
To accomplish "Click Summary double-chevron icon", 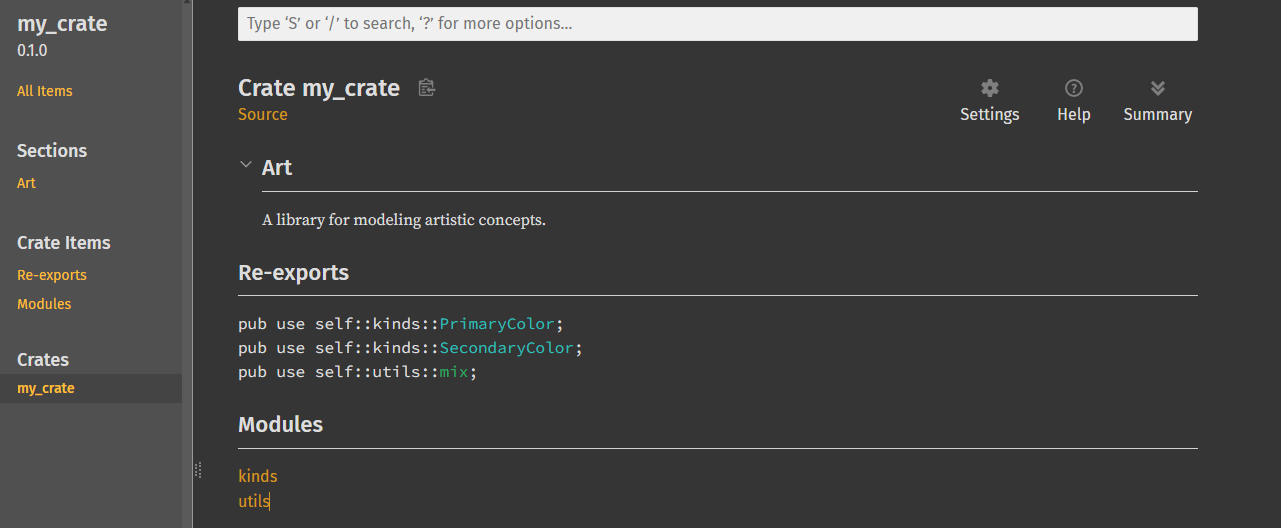I will point(1157,89).
